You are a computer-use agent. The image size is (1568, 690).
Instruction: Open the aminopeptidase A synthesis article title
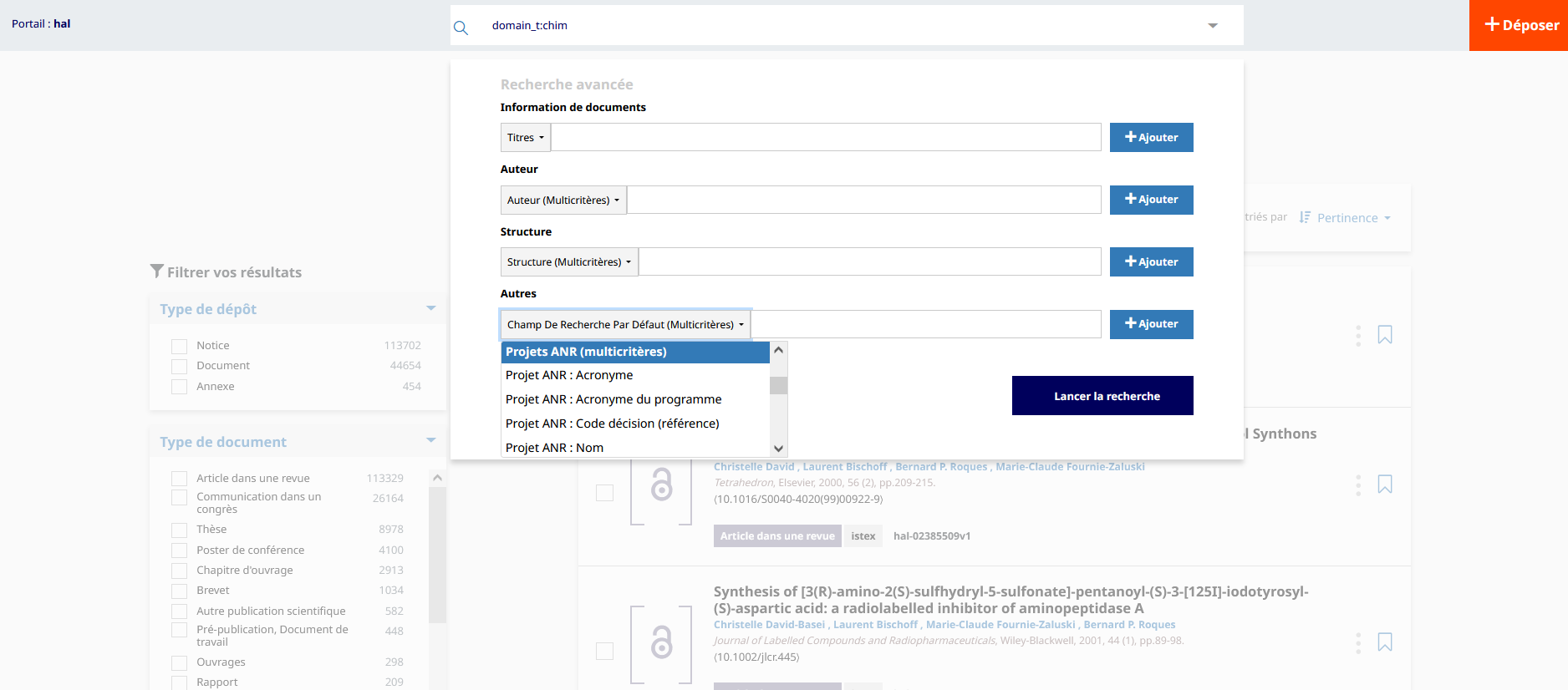[x=1011, y=600]
